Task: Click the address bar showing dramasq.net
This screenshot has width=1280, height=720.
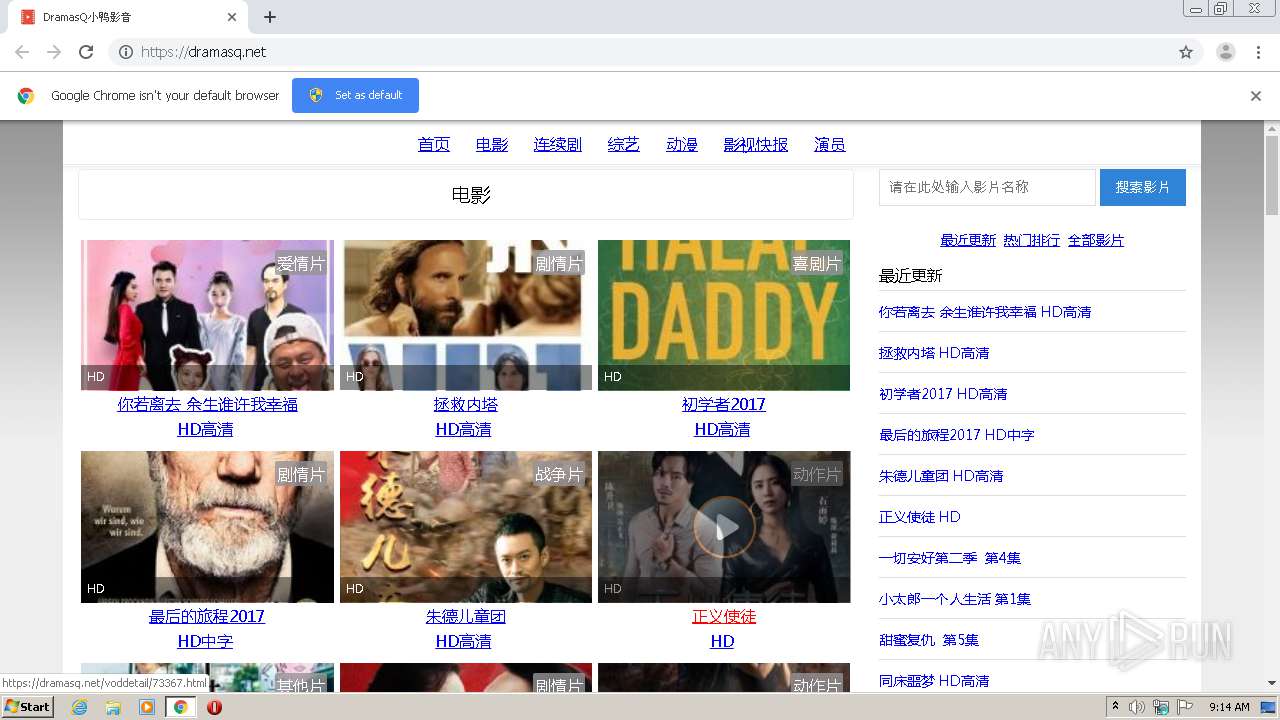Action: coord(655,52)
